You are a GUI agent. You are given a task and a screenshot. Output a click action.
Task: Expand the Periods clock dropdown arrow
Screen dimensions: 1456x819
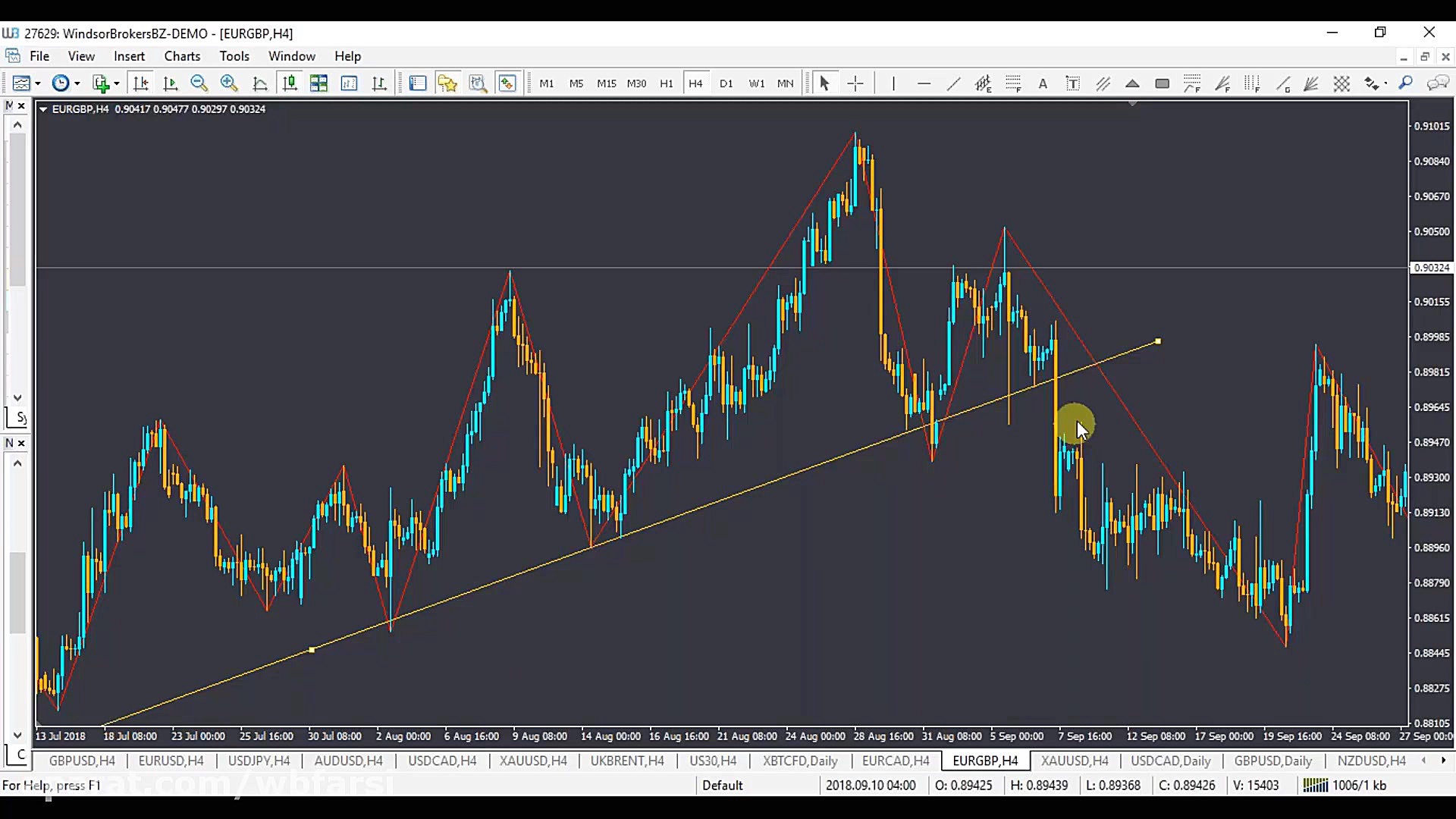[x=77, y=84]
